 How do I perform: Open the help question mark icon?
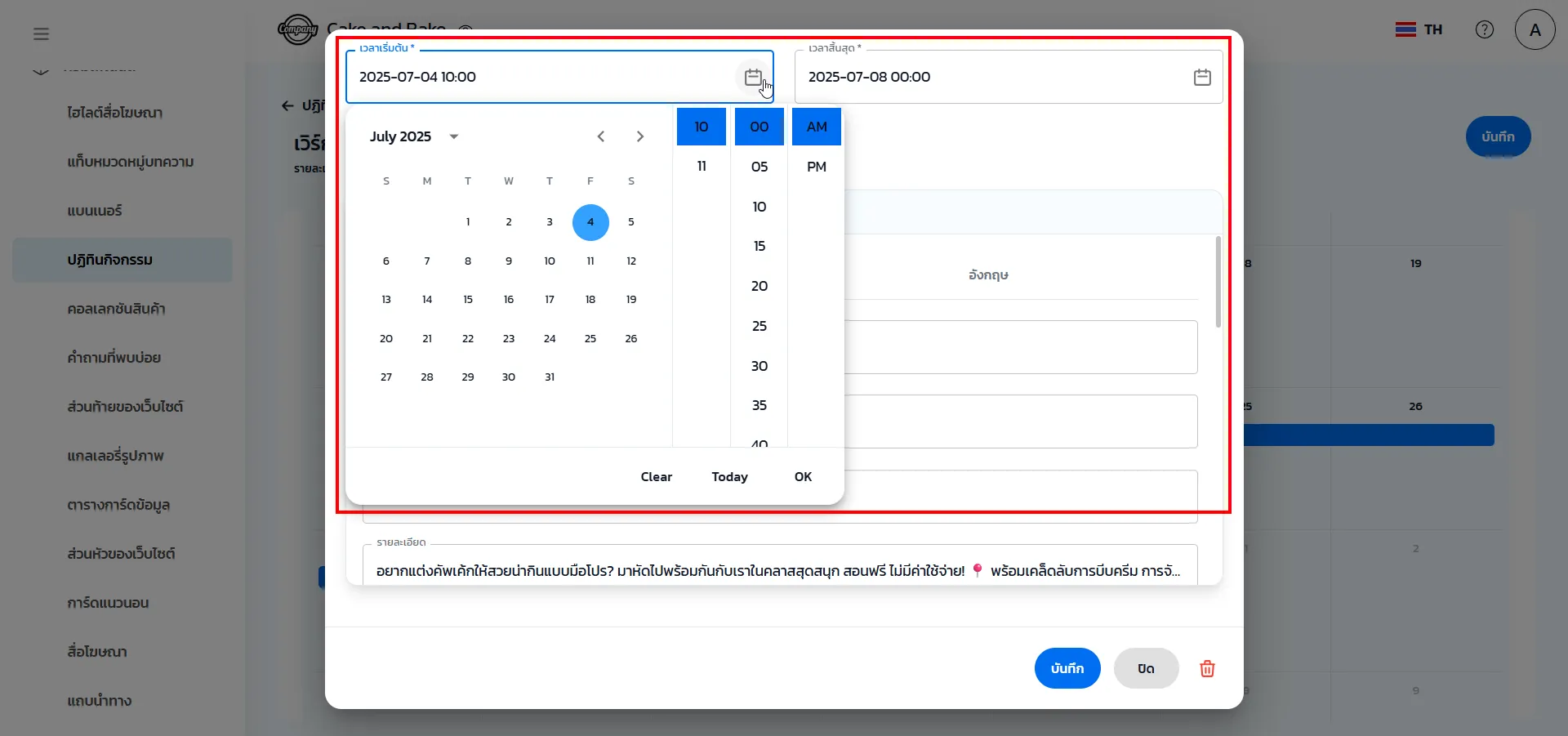[1484, 30]
